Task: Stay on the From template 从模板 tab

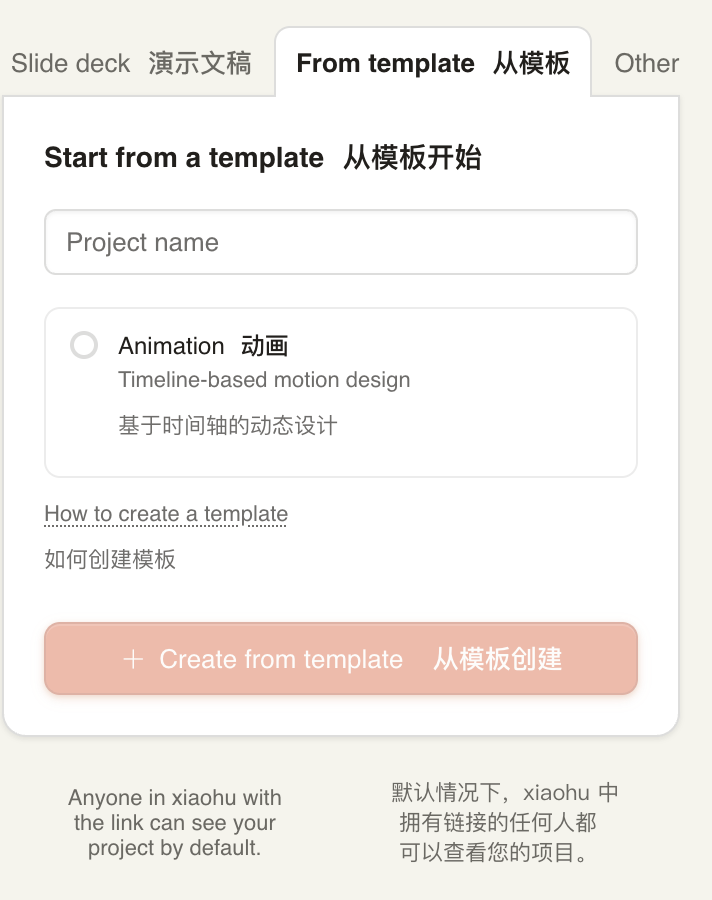Action: (432, 63)
